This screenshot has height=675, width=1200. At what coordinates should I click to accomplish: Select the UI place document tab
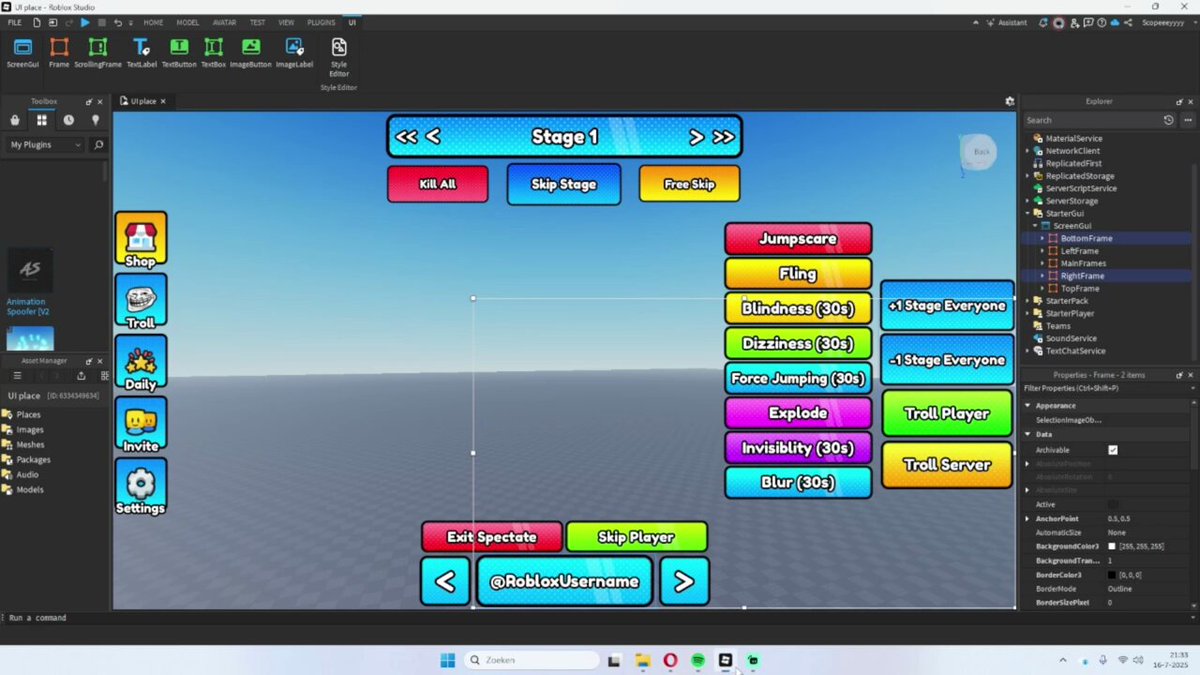pyautogui.click(x=142, y=101)
